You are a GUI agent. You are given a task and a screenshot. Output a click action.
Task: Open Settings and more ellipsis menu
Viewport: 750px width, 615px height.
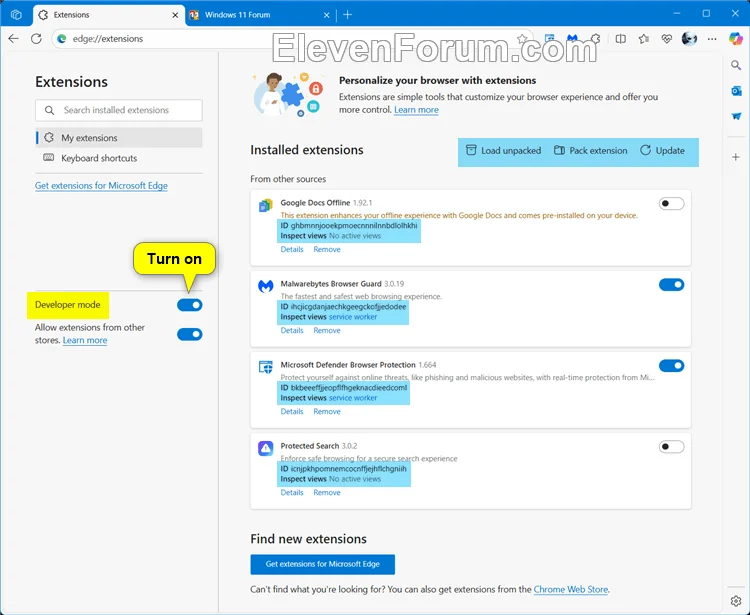coord(712,39)
